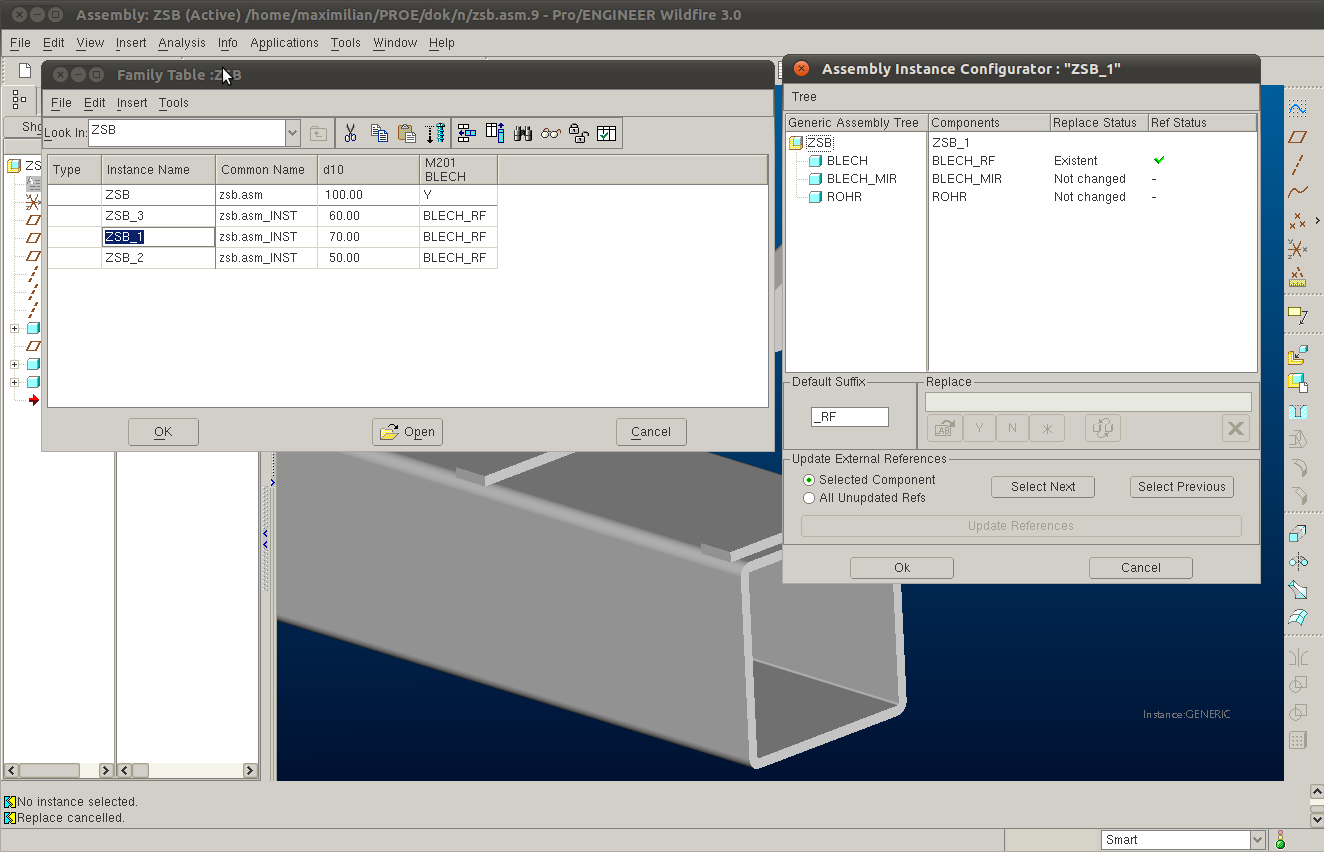Click the create component icon on right toolbar
This screenshot has height=852, width=1324.
click(x=1298, y=382)
